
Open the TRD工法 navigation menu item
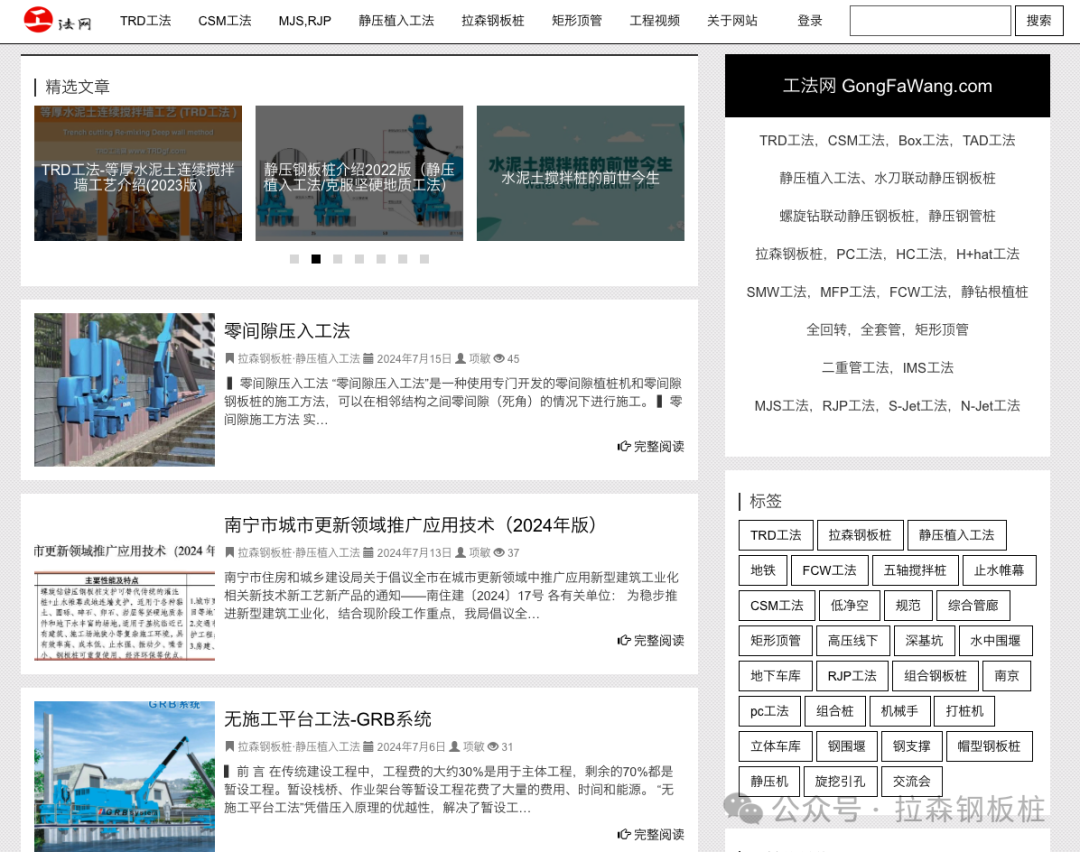145,21
